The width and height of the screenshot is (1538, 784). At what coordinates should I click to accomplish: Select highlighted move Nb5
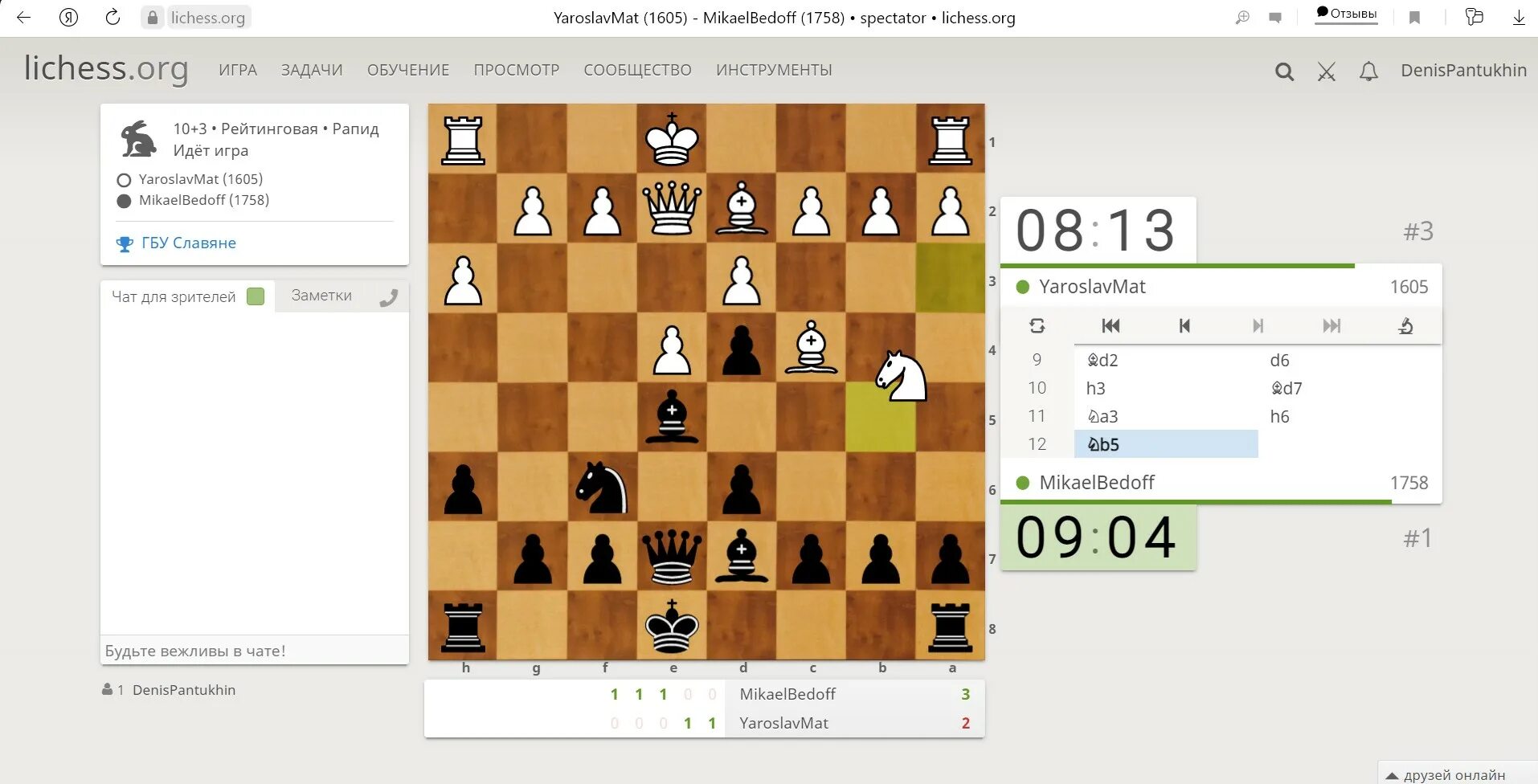(x=1166, y=444)
